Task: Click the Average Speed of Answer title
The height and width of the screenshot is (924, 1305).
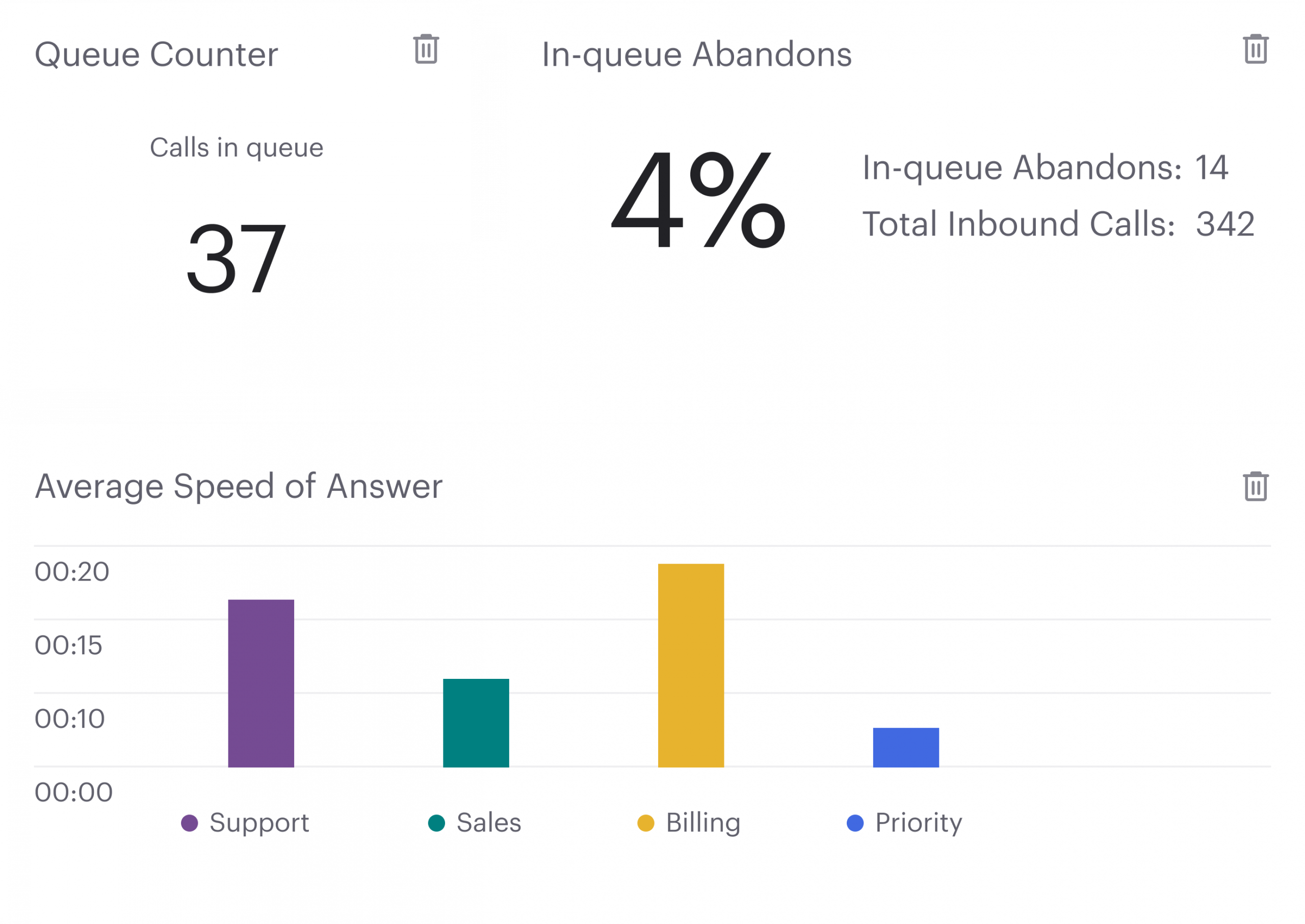Action: coord(239,487)
